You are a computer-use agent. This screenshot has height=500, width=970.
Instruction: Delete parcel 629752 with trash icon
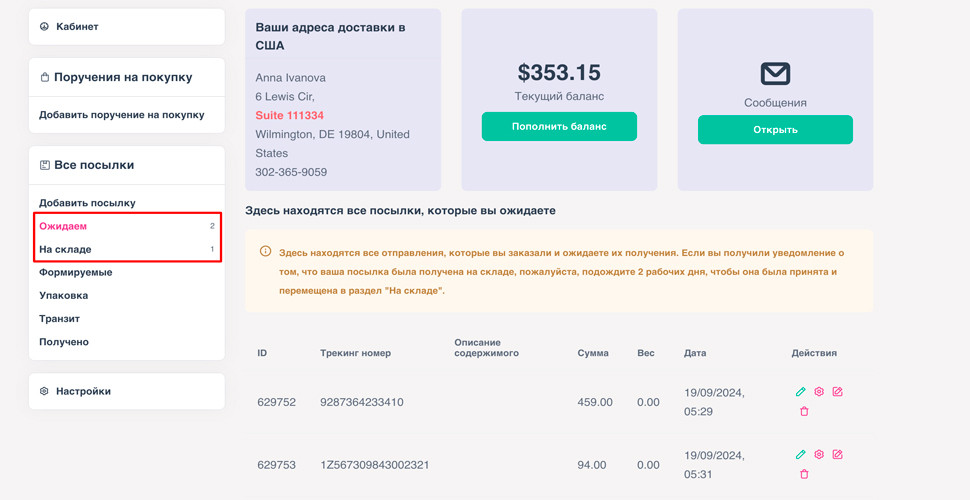tap(804, 411)
